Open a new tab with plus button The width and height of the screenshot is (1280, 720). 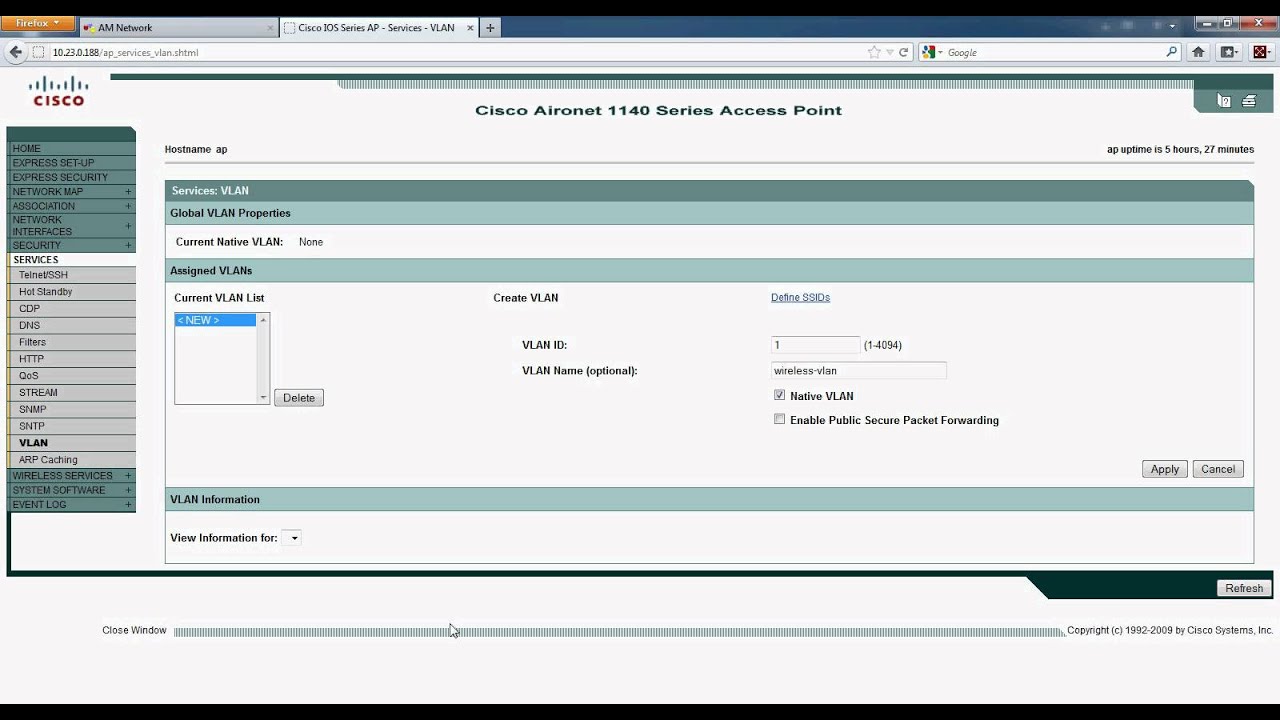click(490, 28)
